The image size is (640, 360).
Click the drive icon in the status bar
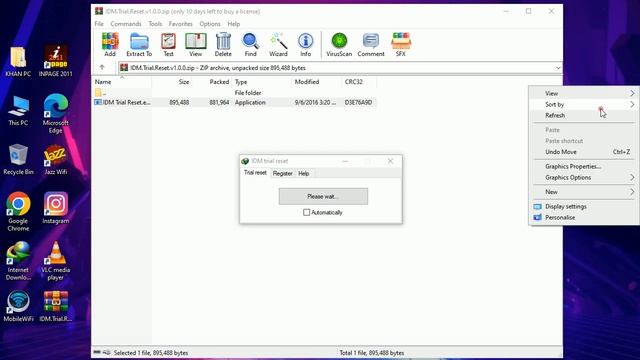pos(97,352)
